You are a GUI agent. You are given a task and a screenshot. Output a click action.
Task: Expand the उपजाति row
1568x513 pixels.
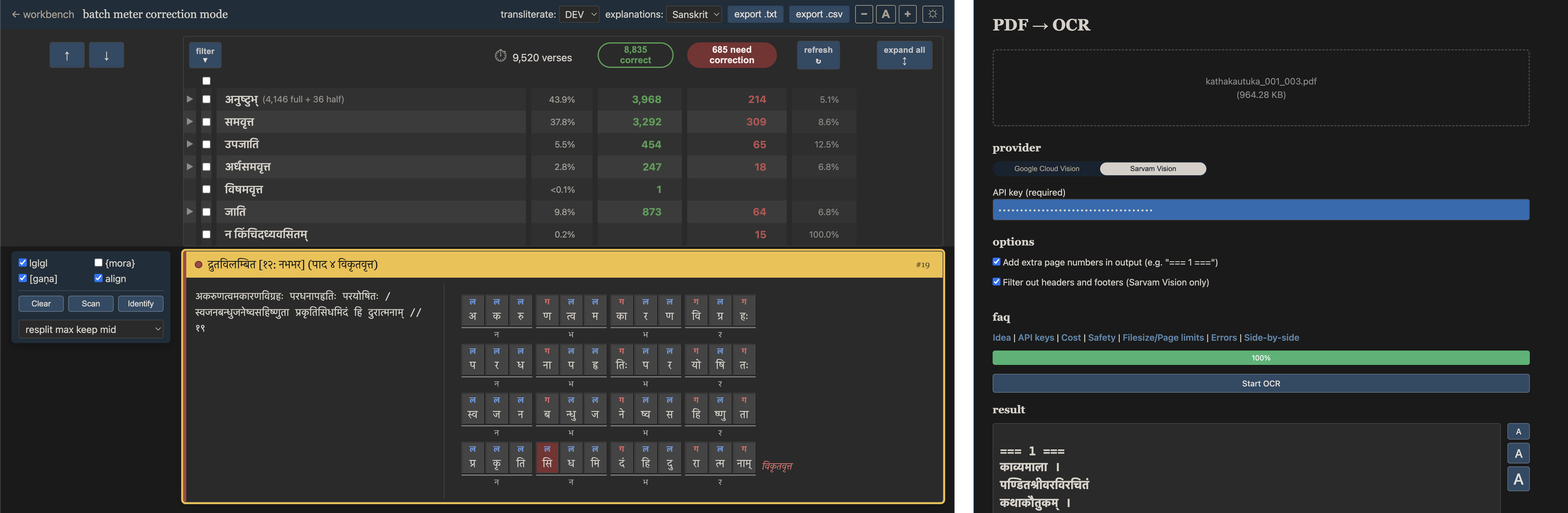click(x=189, y=144)
